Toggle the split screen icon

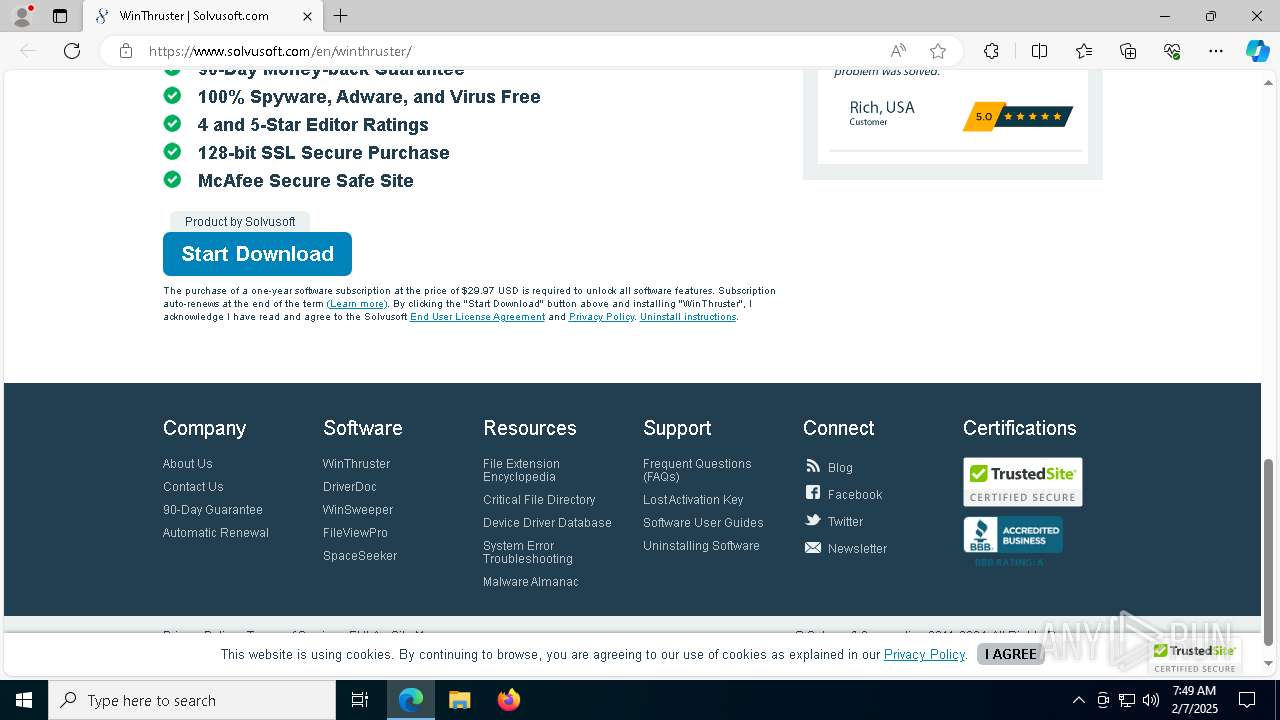click(x=1039, y=51)
